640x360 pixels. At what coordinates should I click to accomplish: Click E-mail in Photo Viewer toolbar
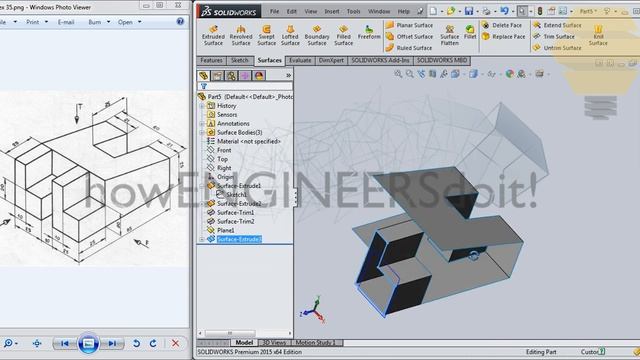click(x=66, y=22)
